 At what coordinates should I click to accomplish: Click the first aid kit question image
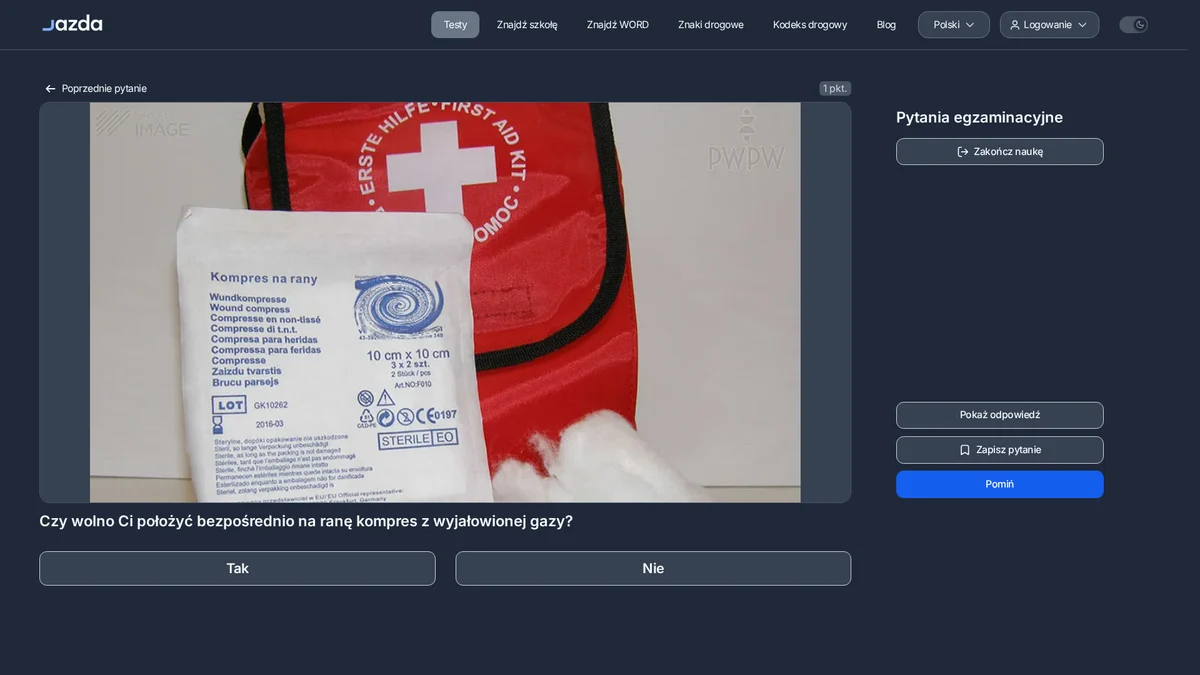coord(445,302)
